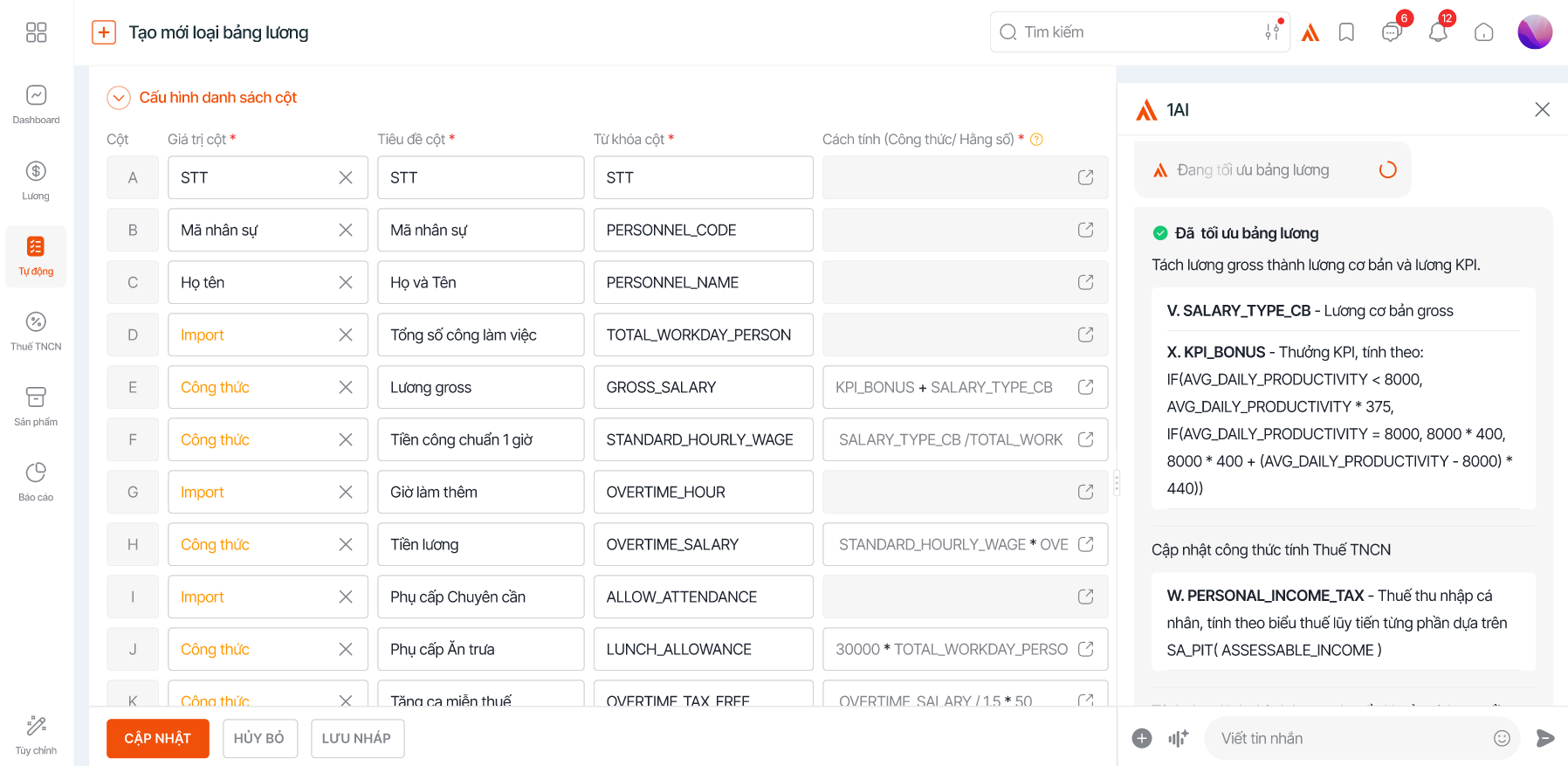Clear the Họ tên column value
Image resolution: width=1568 pixels, height=766 pixels.
[x=346, y=282]
